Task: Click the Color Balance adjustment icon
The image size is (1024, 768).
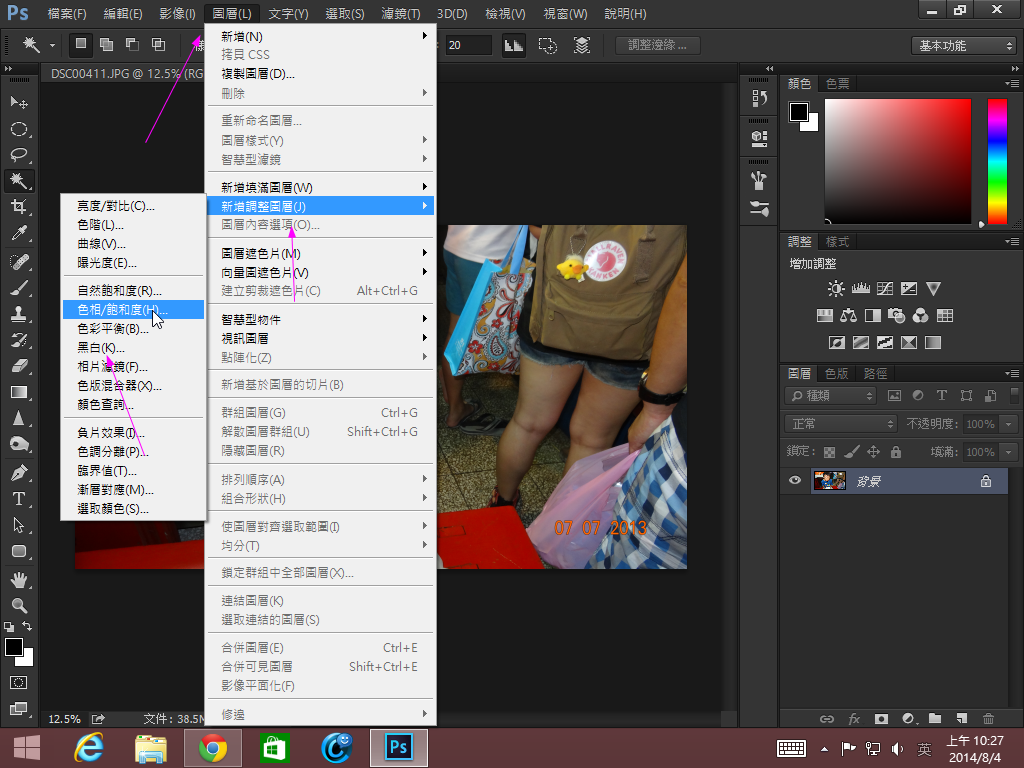Action: click(x=848, y=316)
